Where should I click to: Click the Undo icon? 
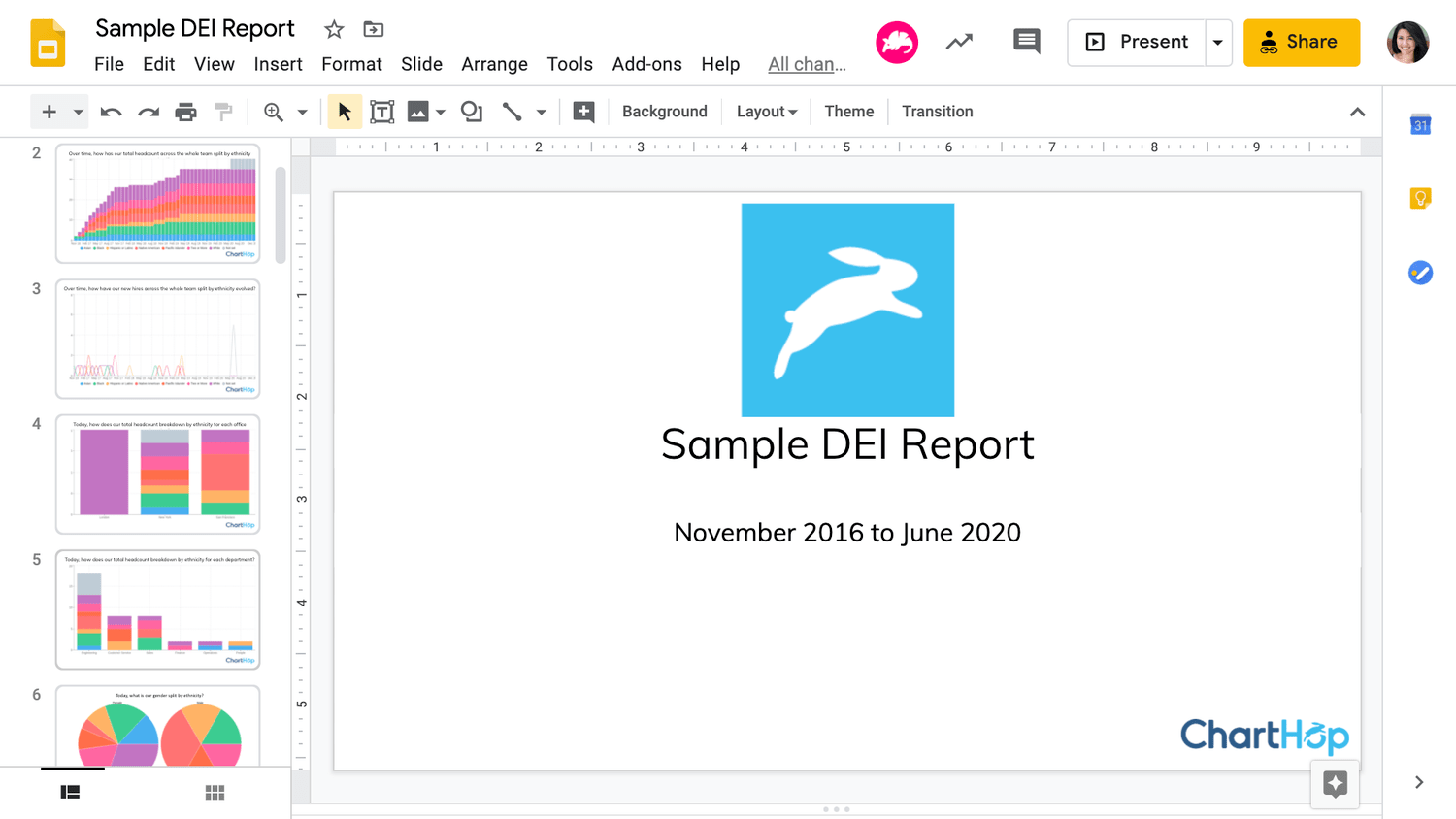[111, 111]
